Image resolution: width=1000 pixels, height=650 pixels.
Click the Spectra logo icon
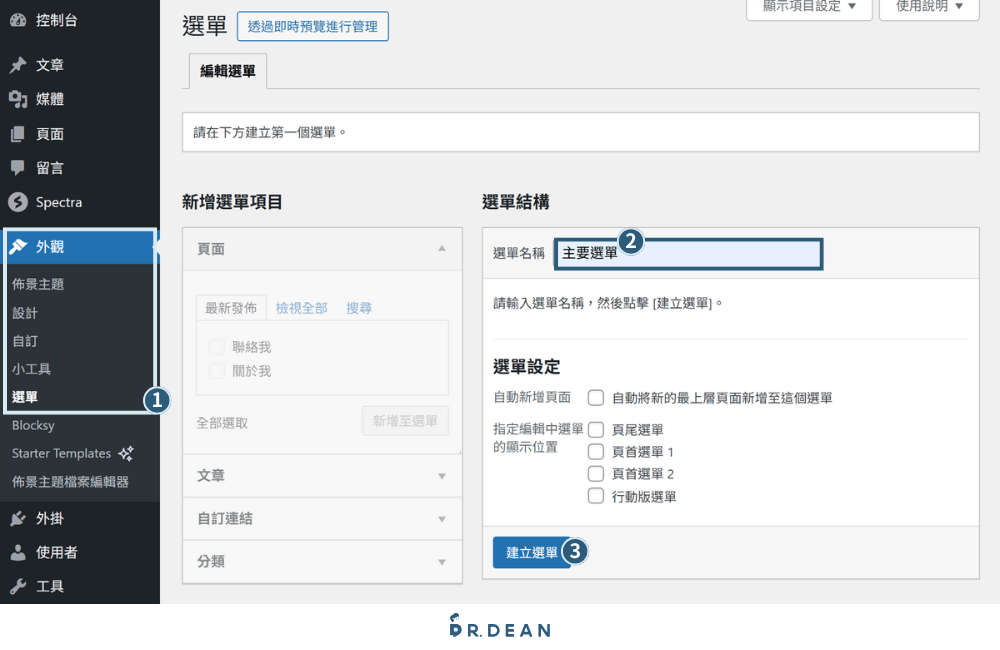(x=18, y=202)
